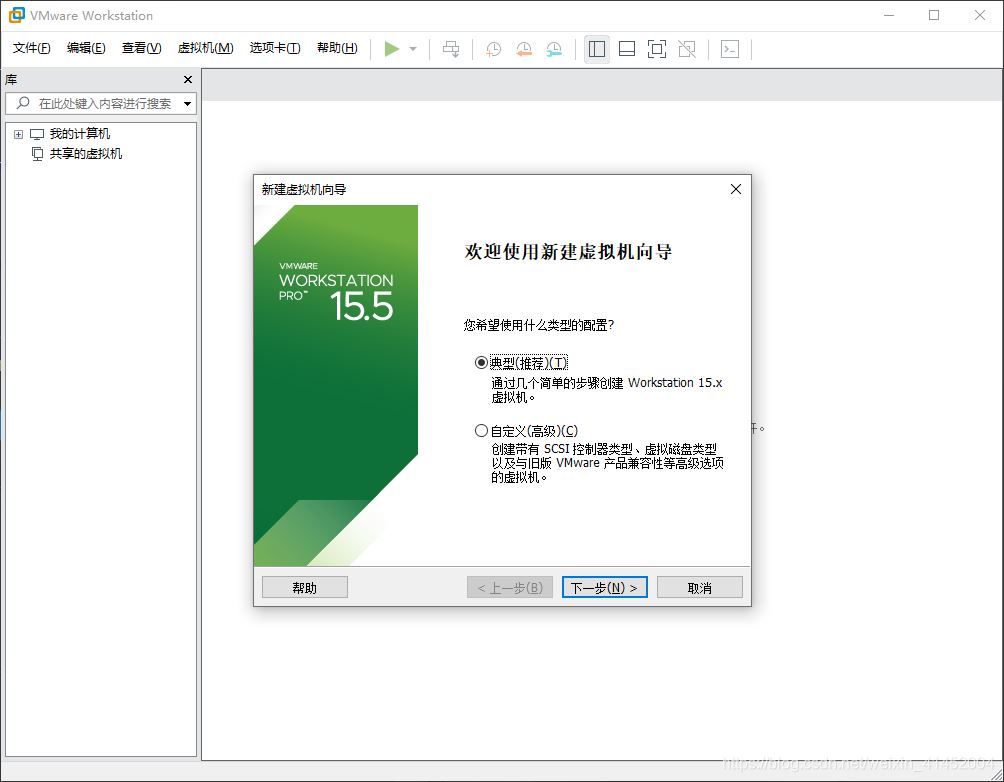This screenshot has width=1004, height=782.
Task: Select 自定义(高级) radio button
Action: pos(481,430)
